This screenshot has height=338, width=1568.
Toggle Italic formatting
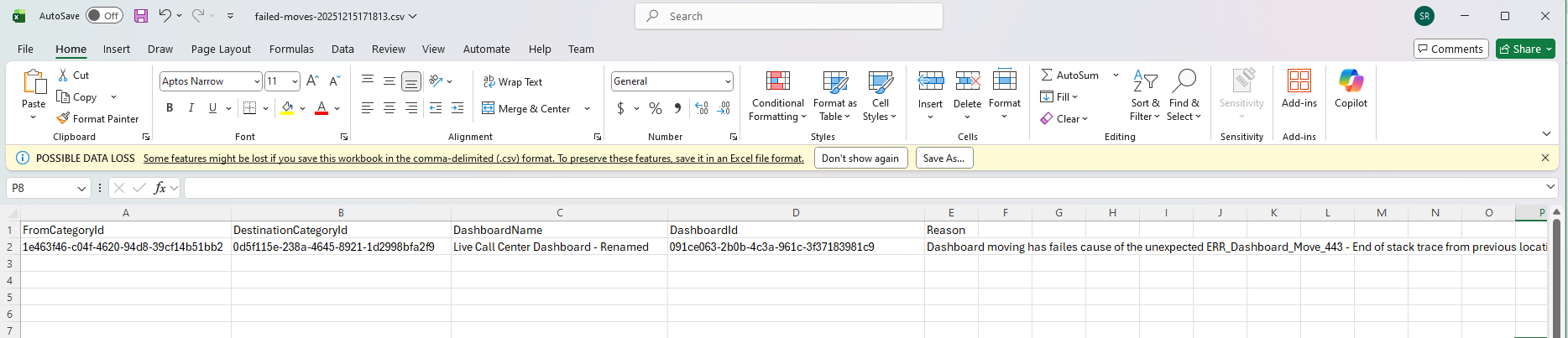[x=191, y=108]
